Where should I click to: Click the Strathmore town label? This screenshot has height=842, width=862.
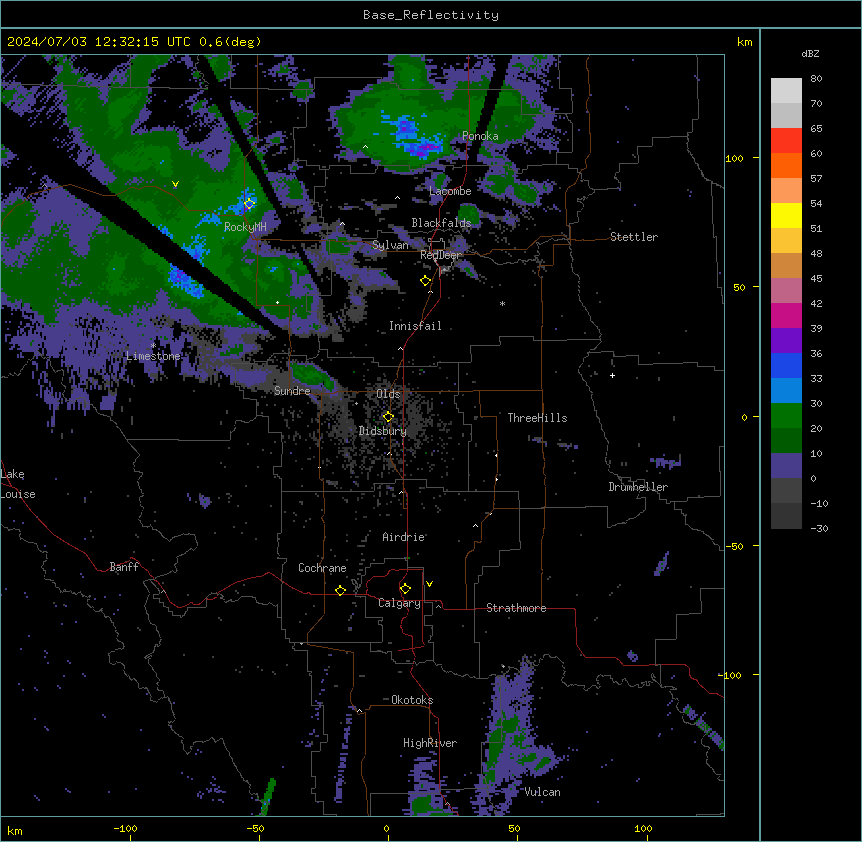pos(516,608)
